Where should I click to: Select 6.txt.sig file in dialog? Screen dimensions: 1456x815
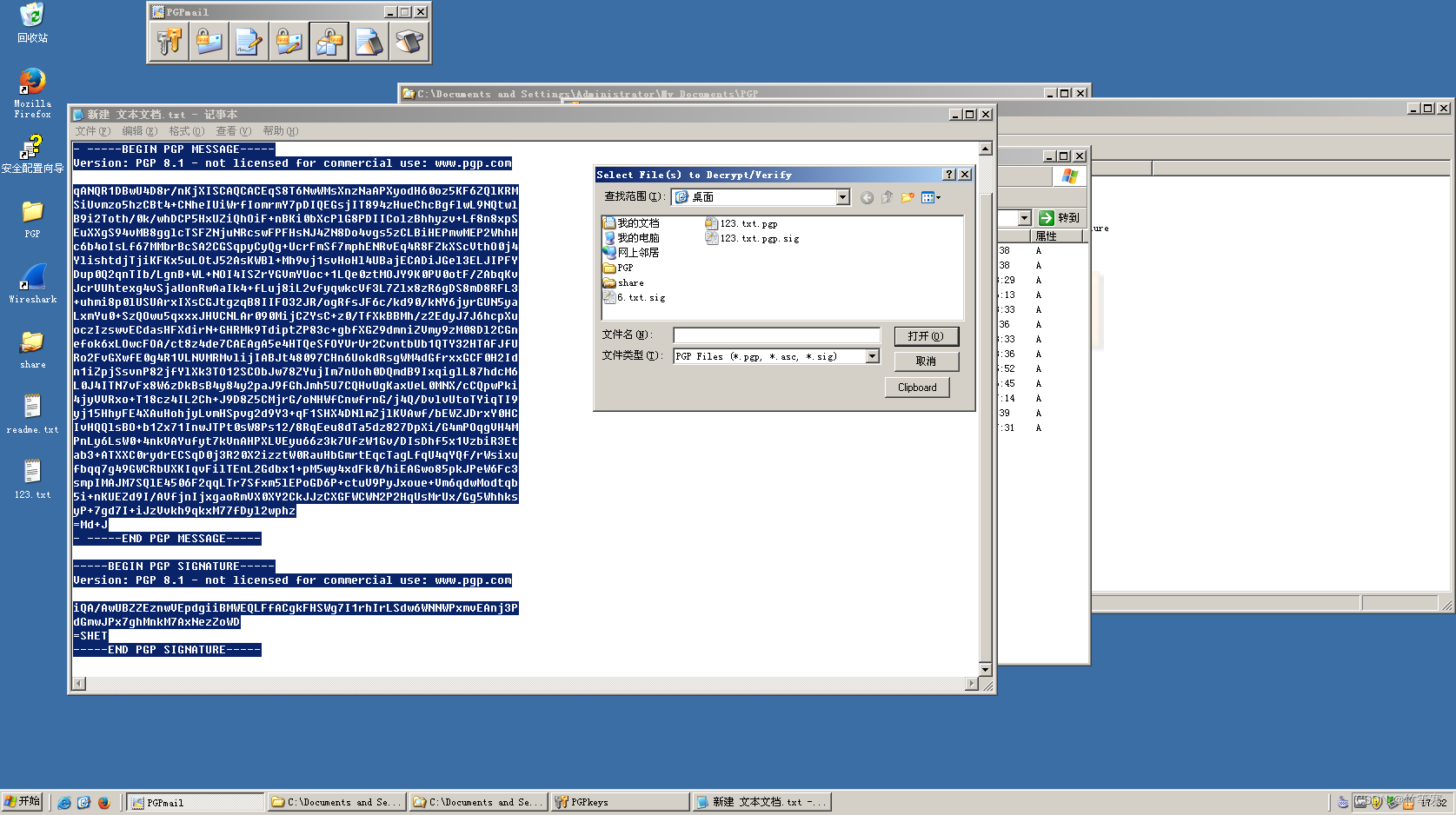point(635,297)
